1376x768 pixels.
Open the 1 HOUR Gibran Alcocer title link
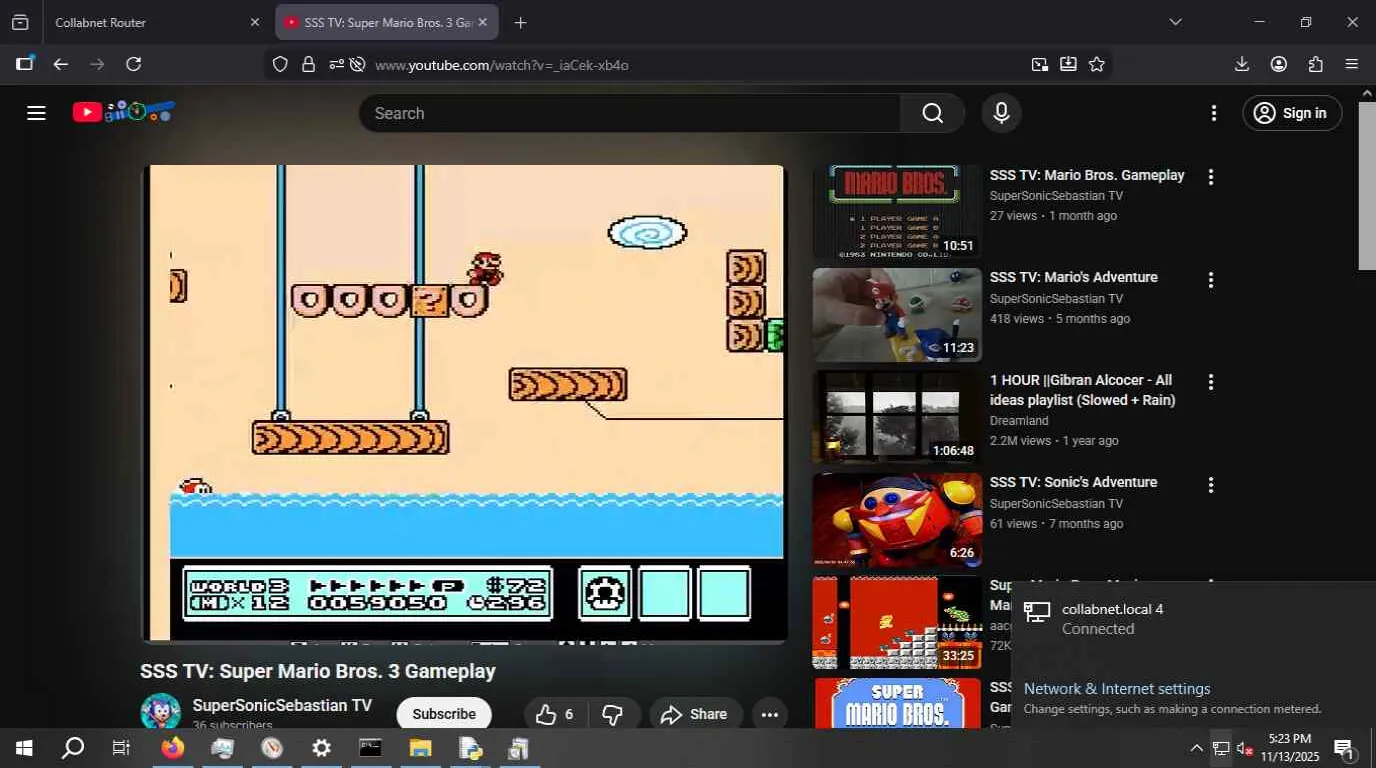point(1083,390)
